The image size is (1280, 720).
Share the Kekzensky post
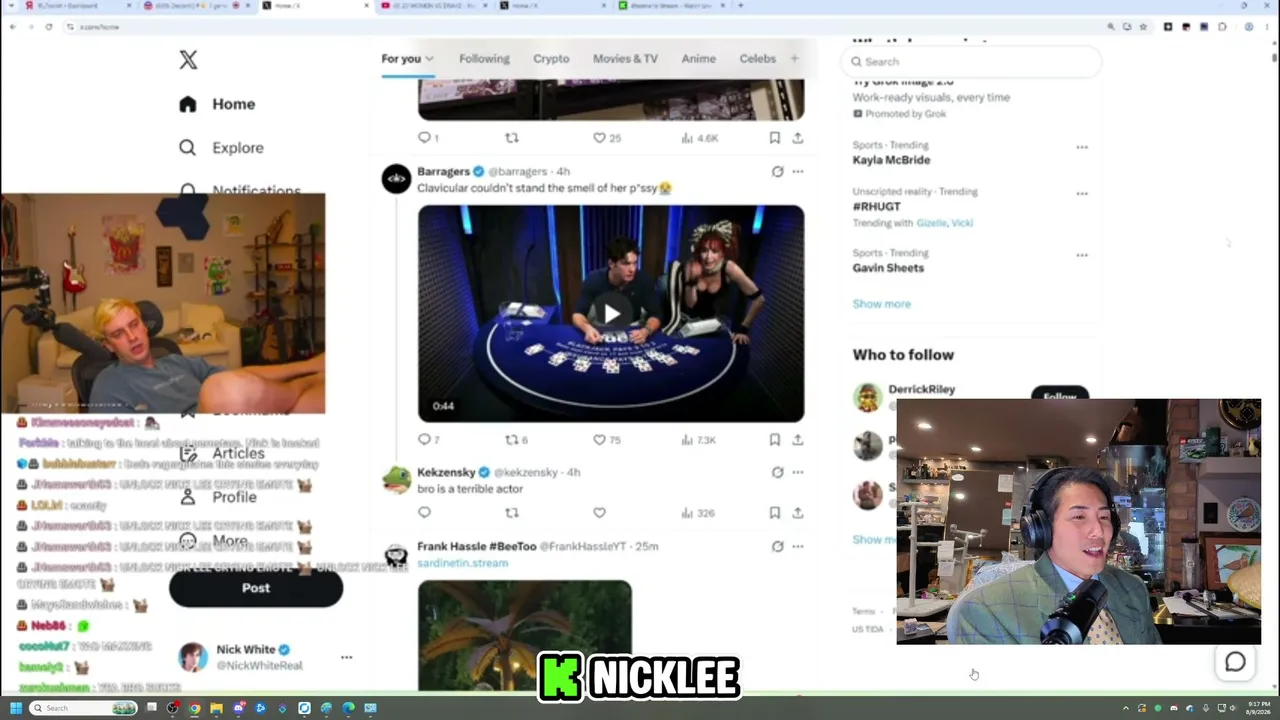click(x=798, y=512)
